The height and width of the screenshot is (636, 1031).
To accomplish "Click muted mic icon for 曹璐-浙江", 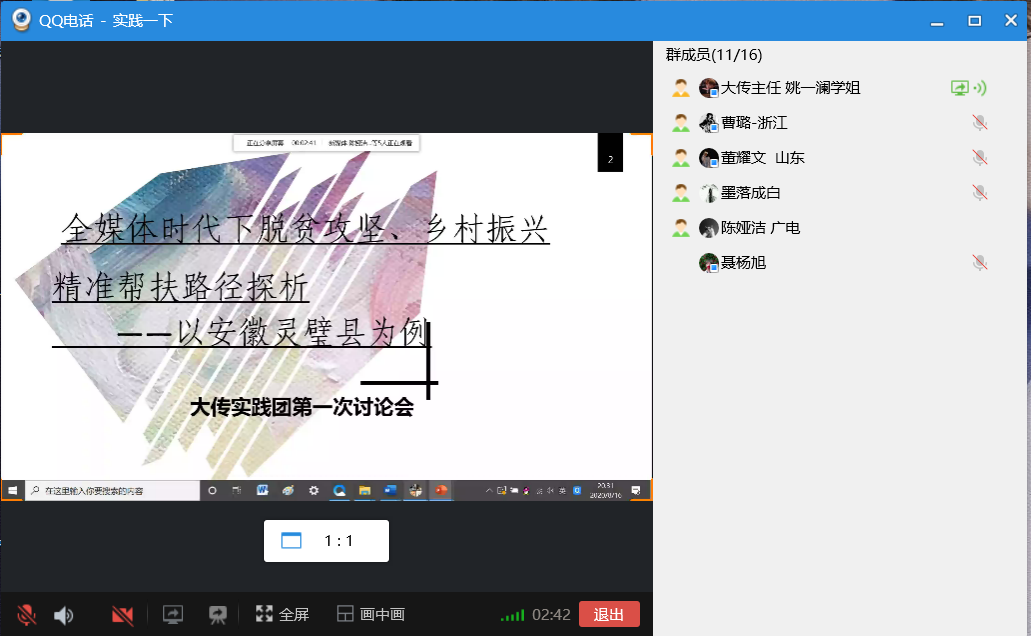I will 980,123.
